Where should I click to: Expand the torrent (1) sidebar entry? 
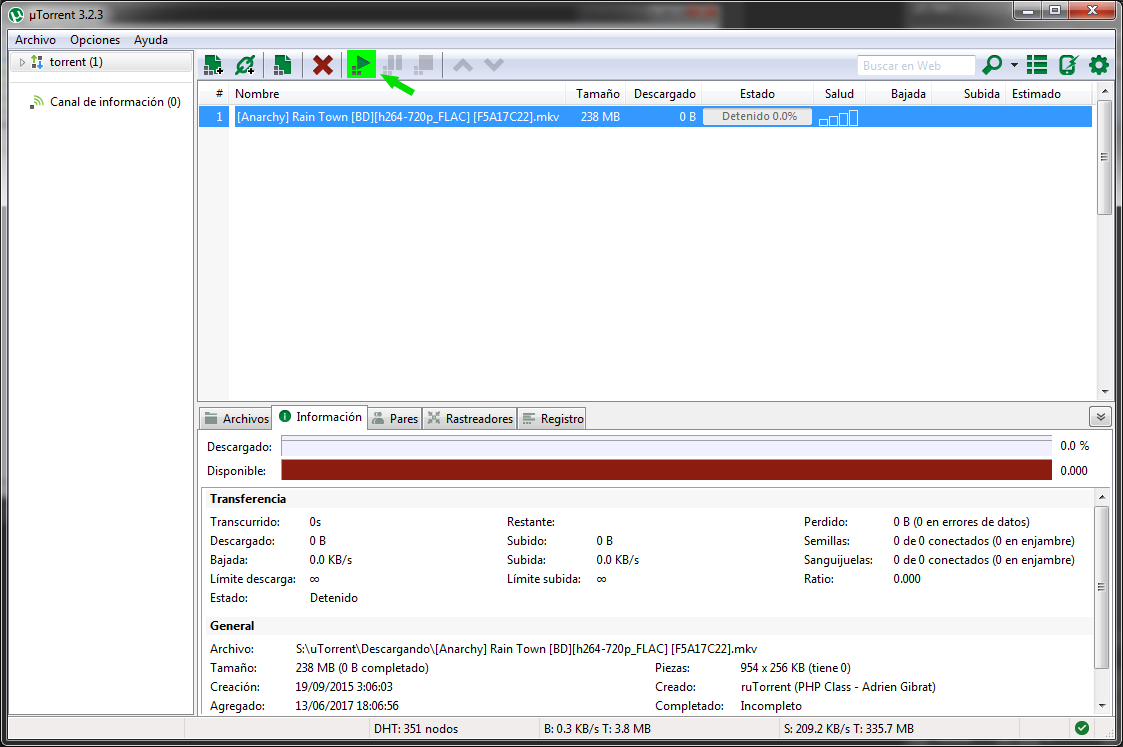coord(20,61)
